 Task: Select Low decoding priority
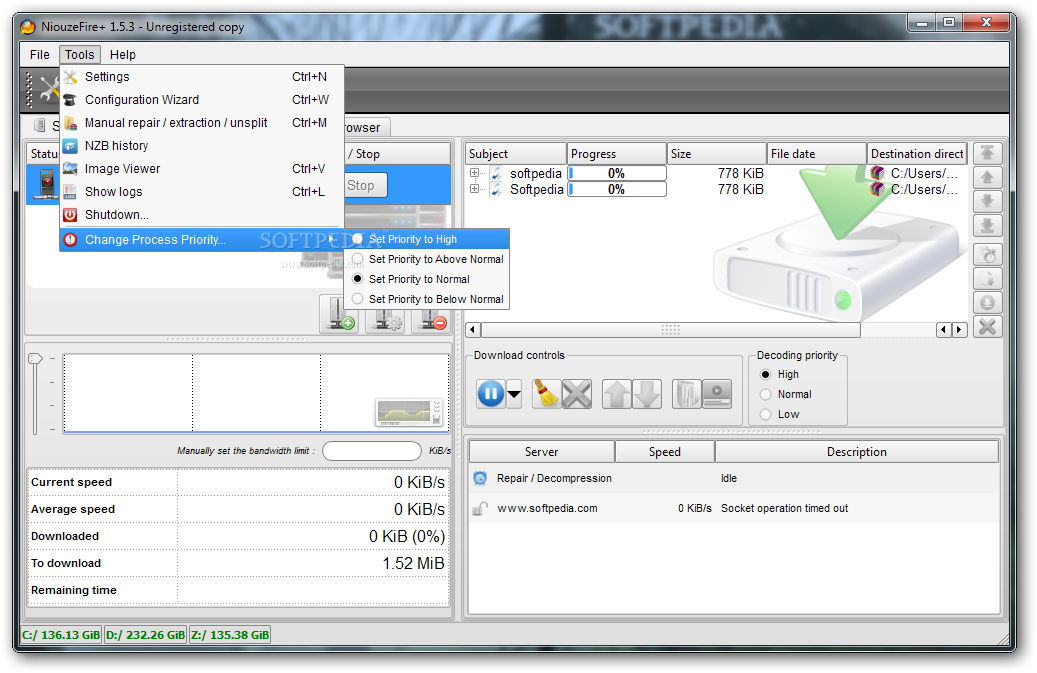[x=766, y=414]
